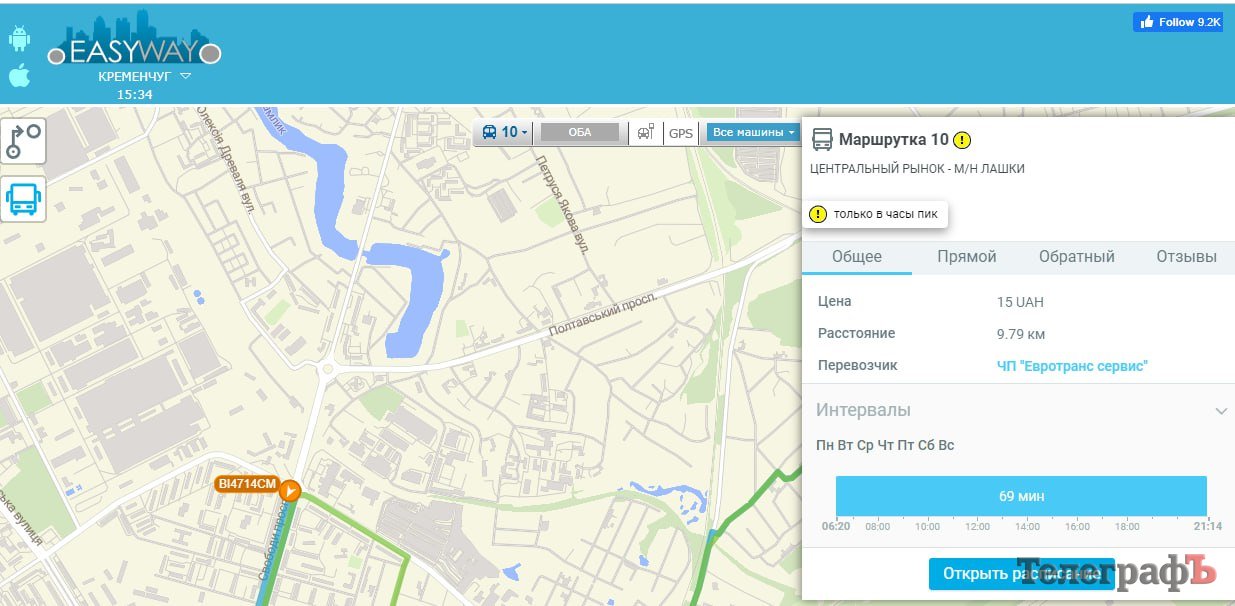Click the Facebook Follow button
Screen dimensions: 1235x606
[1178, 22]
